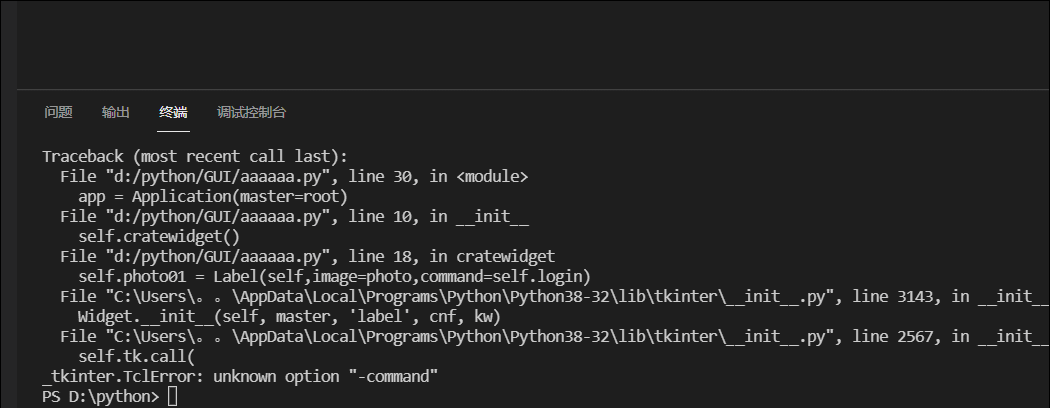Click the terminal cursor after PS D:\python>

coord(173,397)
